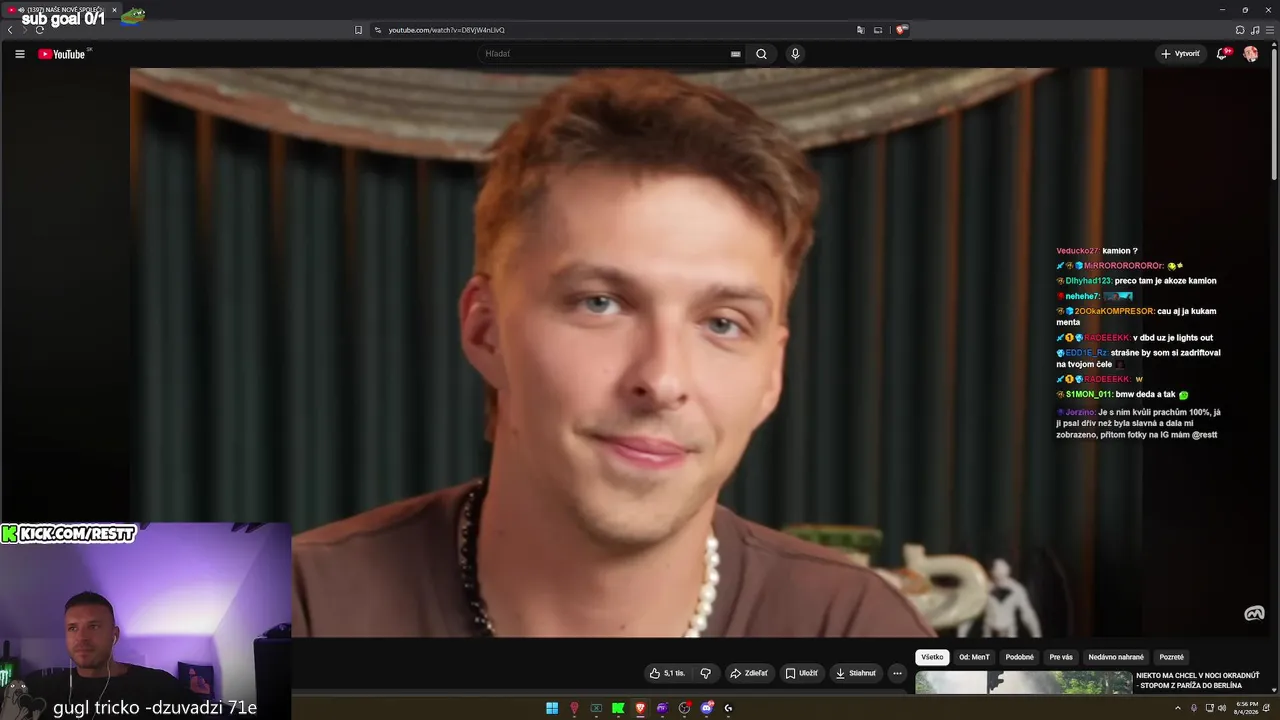This screenshot has width=1280, height=720.
Task: Go to the YouTube home logo
Action: click(62, 54)
